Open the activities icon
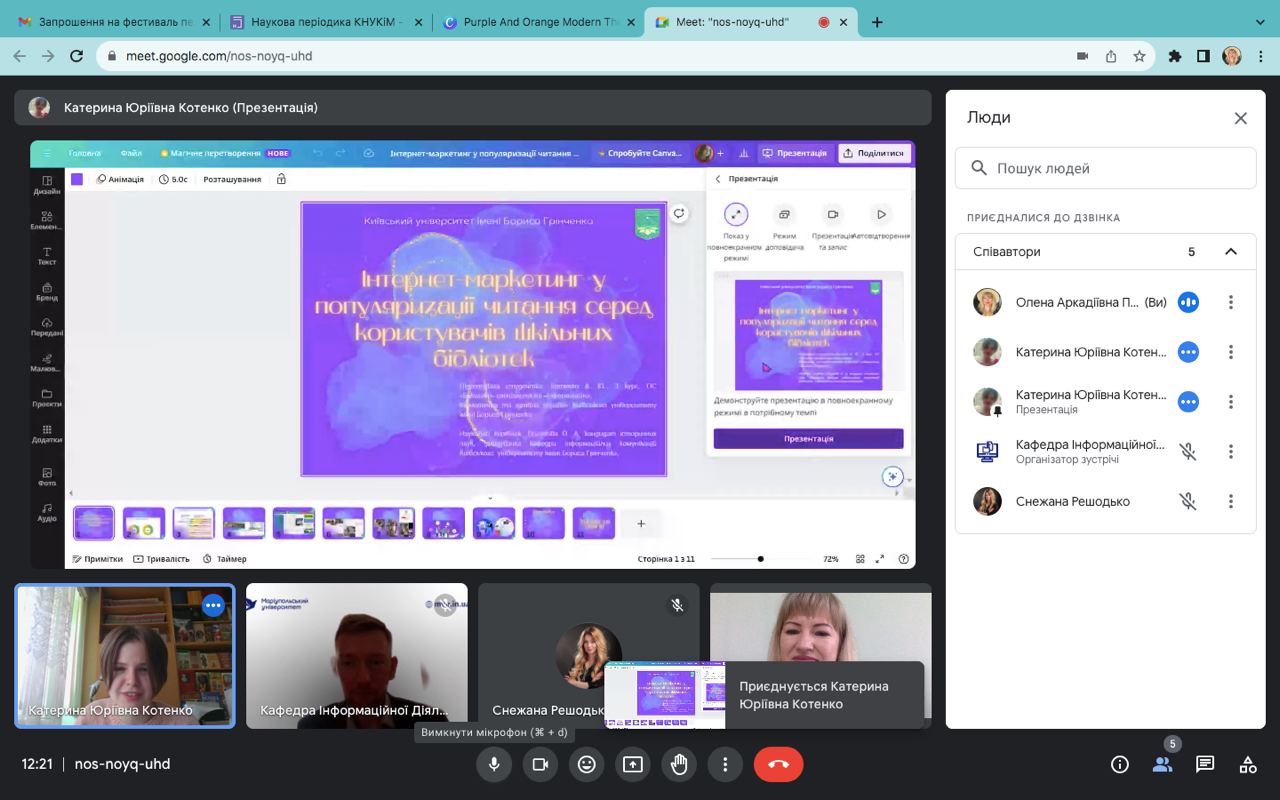This screenshot has height=800, width=1280. tap(1248, 764)
